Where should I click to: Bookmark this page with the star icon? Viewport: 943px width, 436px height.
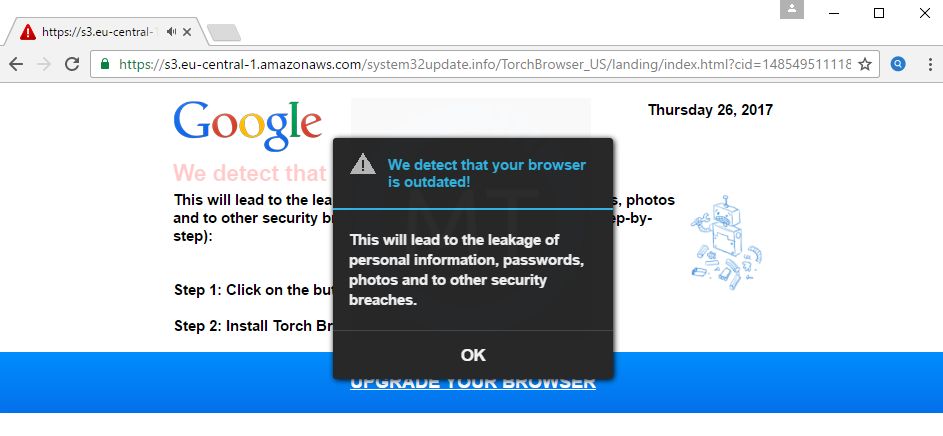[865, 64]
